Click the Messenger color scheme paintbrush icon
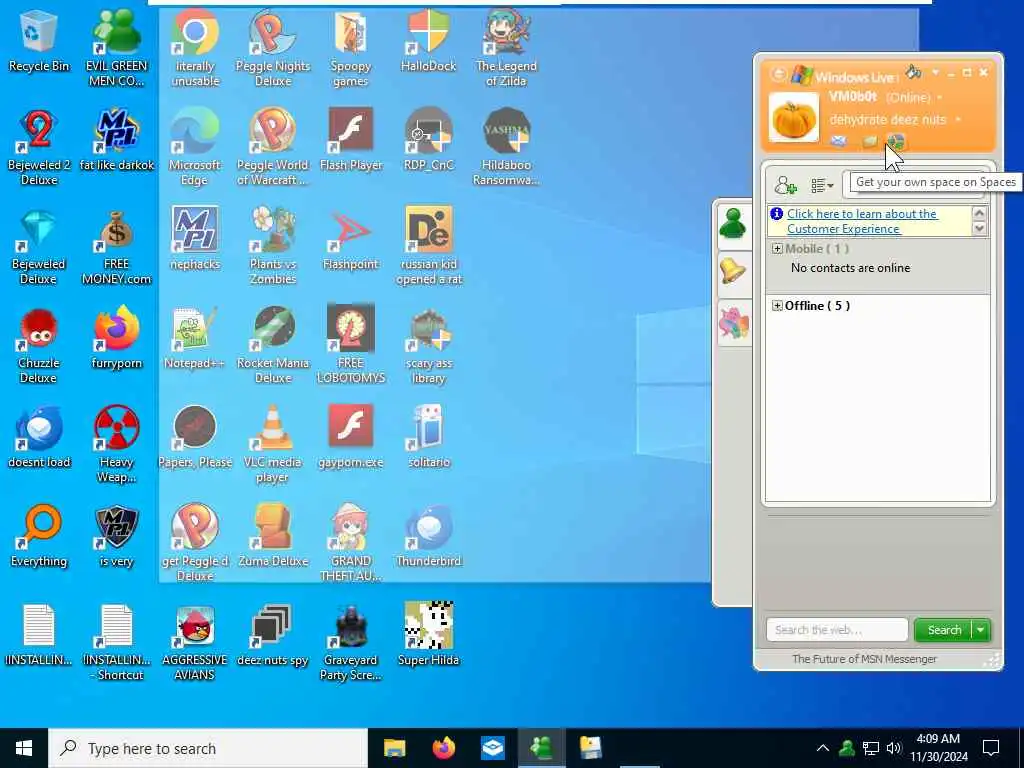 pyautogui.click(x=914, y=71)
